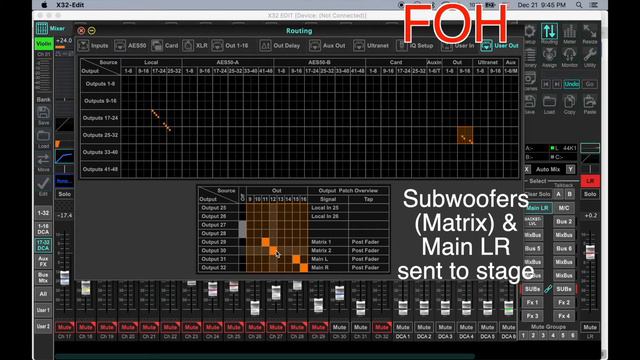640x360 pixels.
Task: Adjust the DCA 1 fader
Action: [403, 308]
